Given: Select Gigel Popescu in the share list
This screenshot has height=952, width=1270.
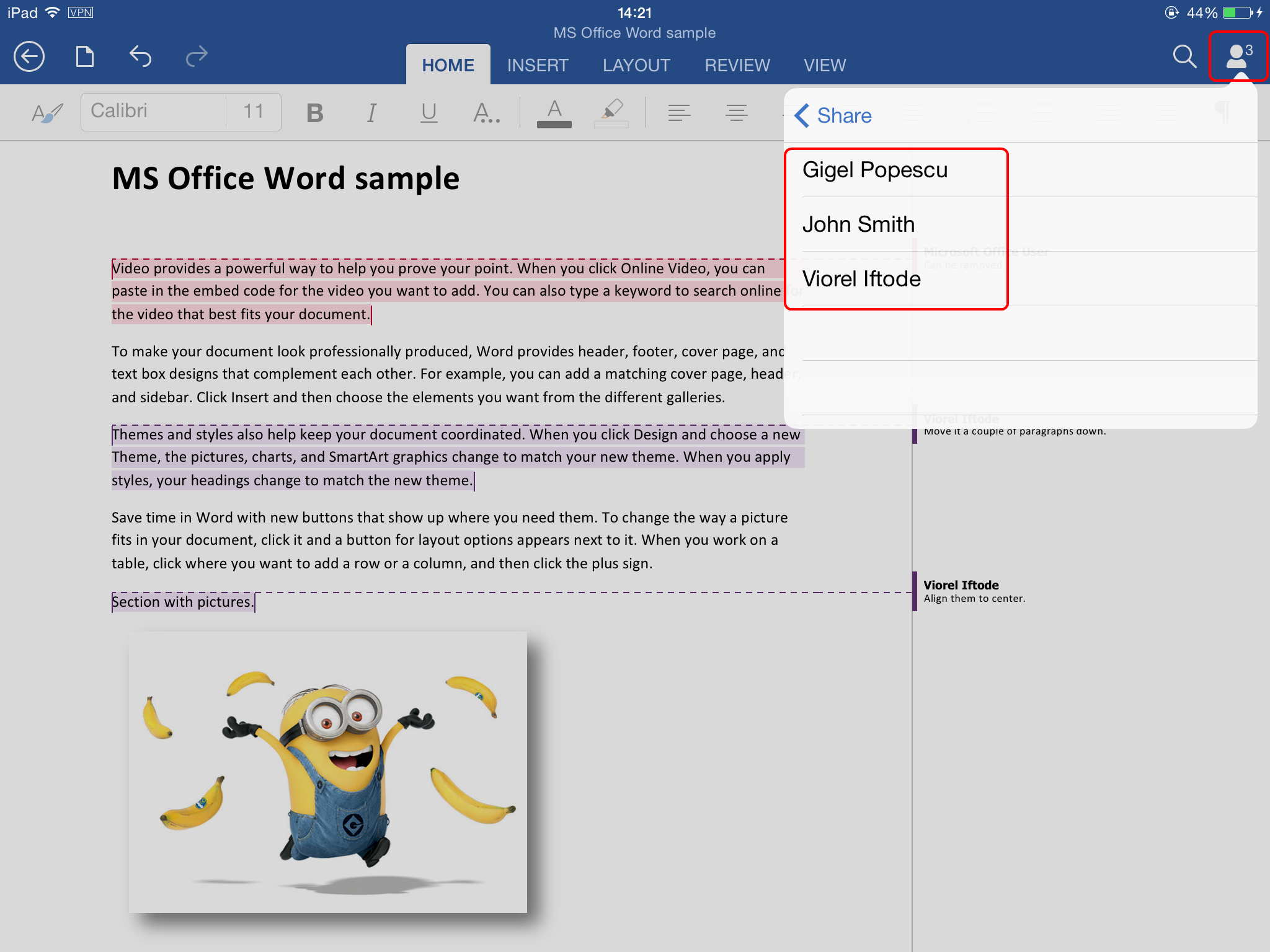Looking at the screenshot, I should pos(1021,170).
